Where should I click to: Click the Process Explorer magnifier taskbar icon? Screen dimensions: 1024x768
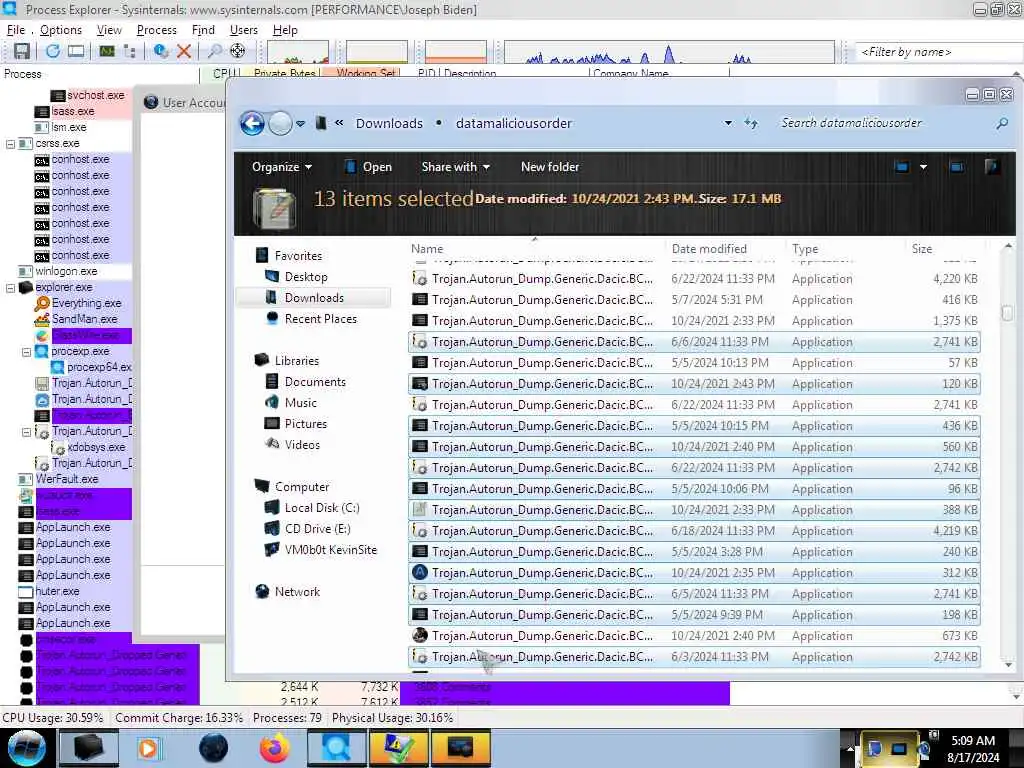336,748
